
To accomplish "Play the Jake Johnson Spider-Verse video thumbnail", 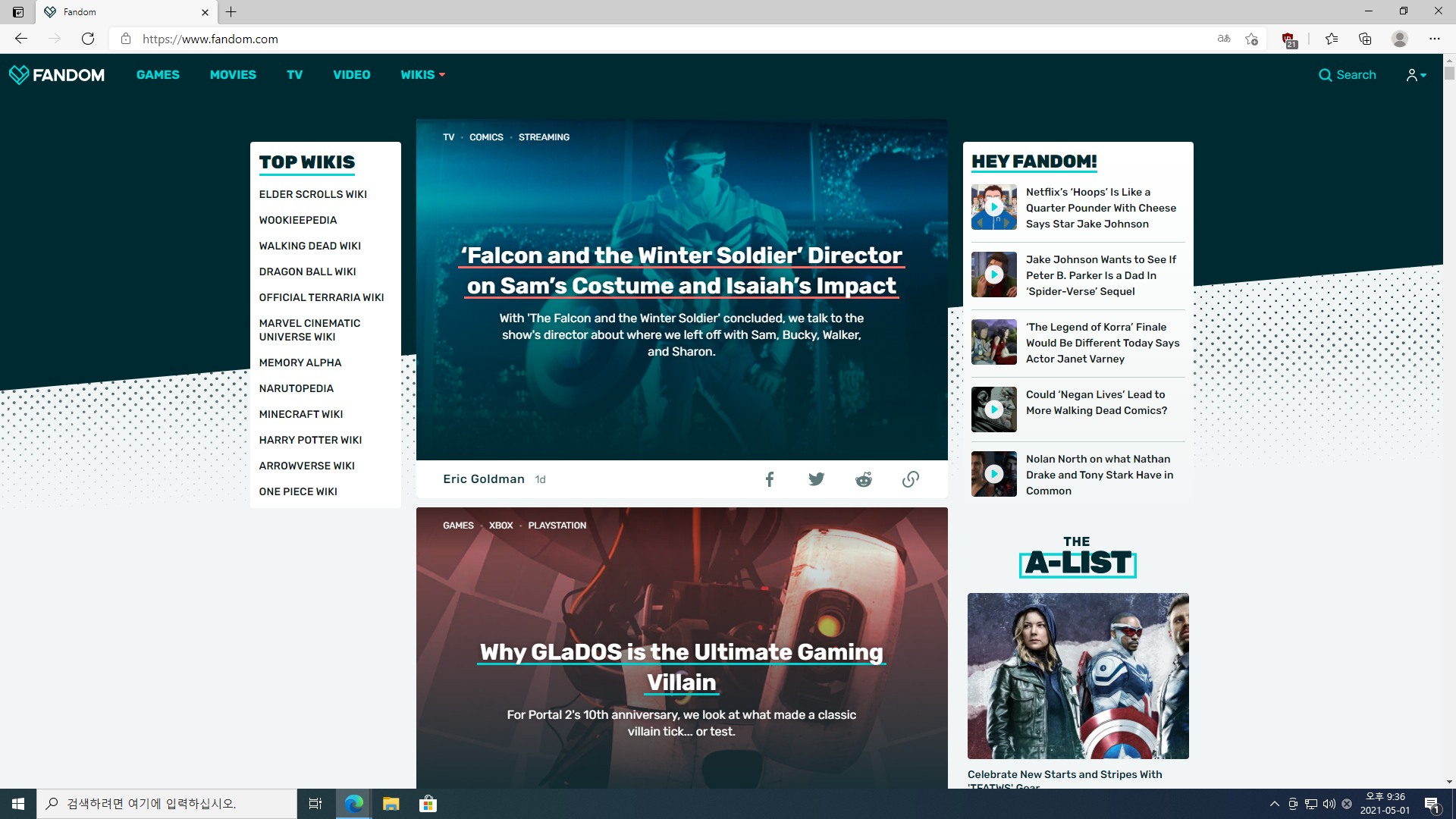I will pyautogui.click(x=993, y=275).
